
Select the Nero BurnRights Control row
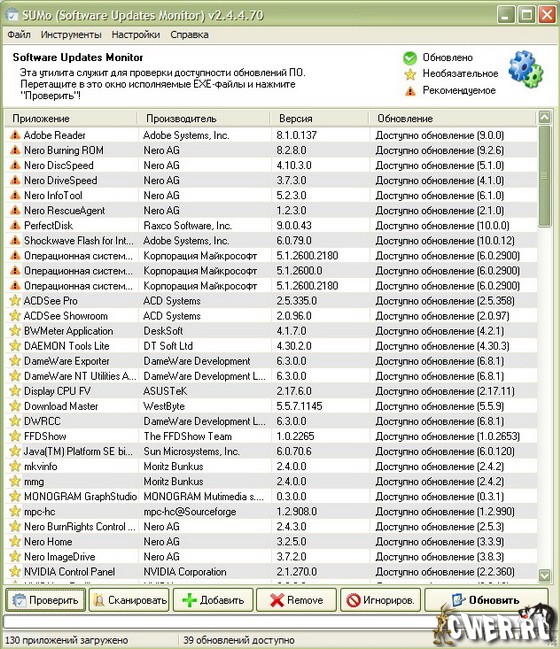point(271,526)
